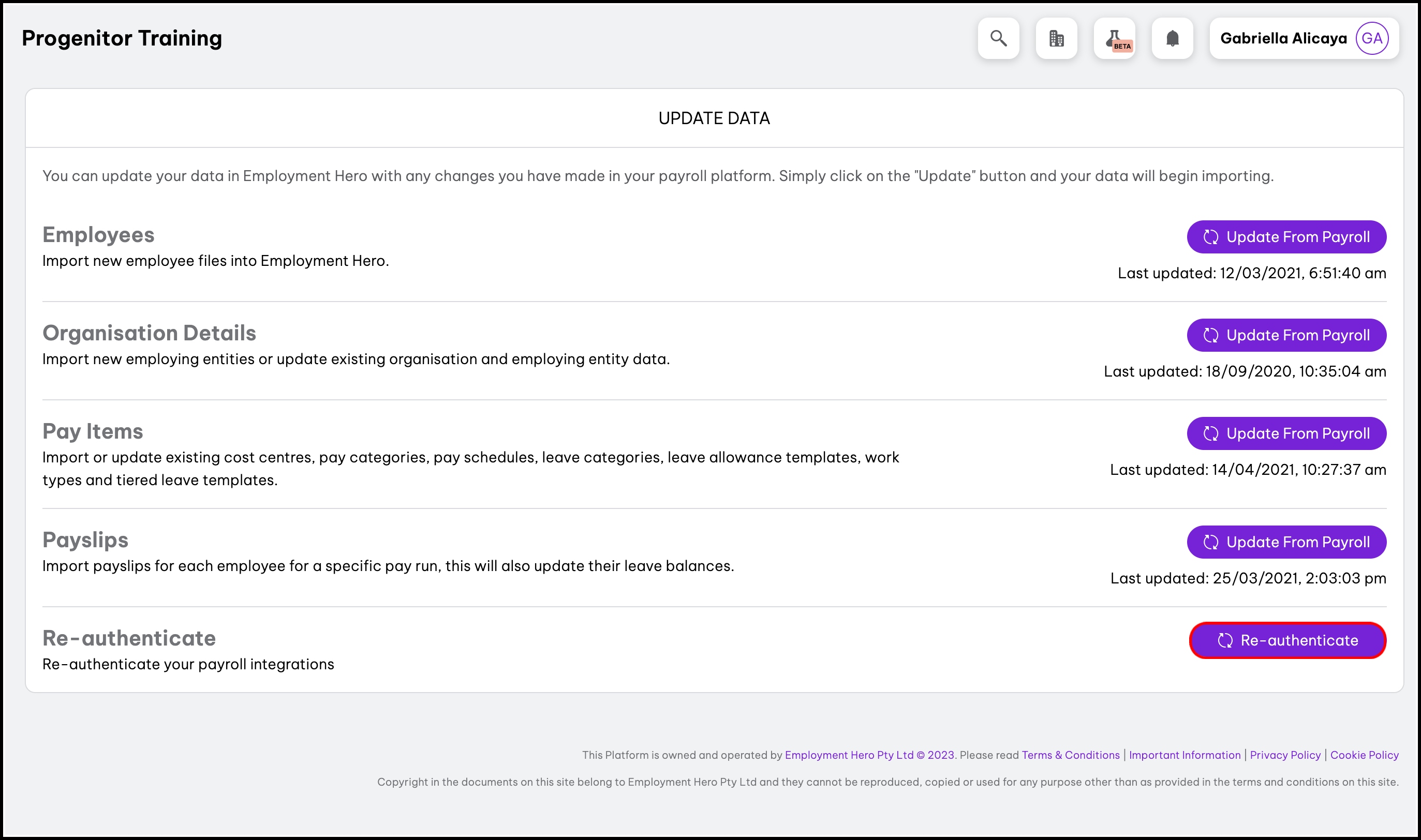Click the organisation building icon

tap(1056, 38)
